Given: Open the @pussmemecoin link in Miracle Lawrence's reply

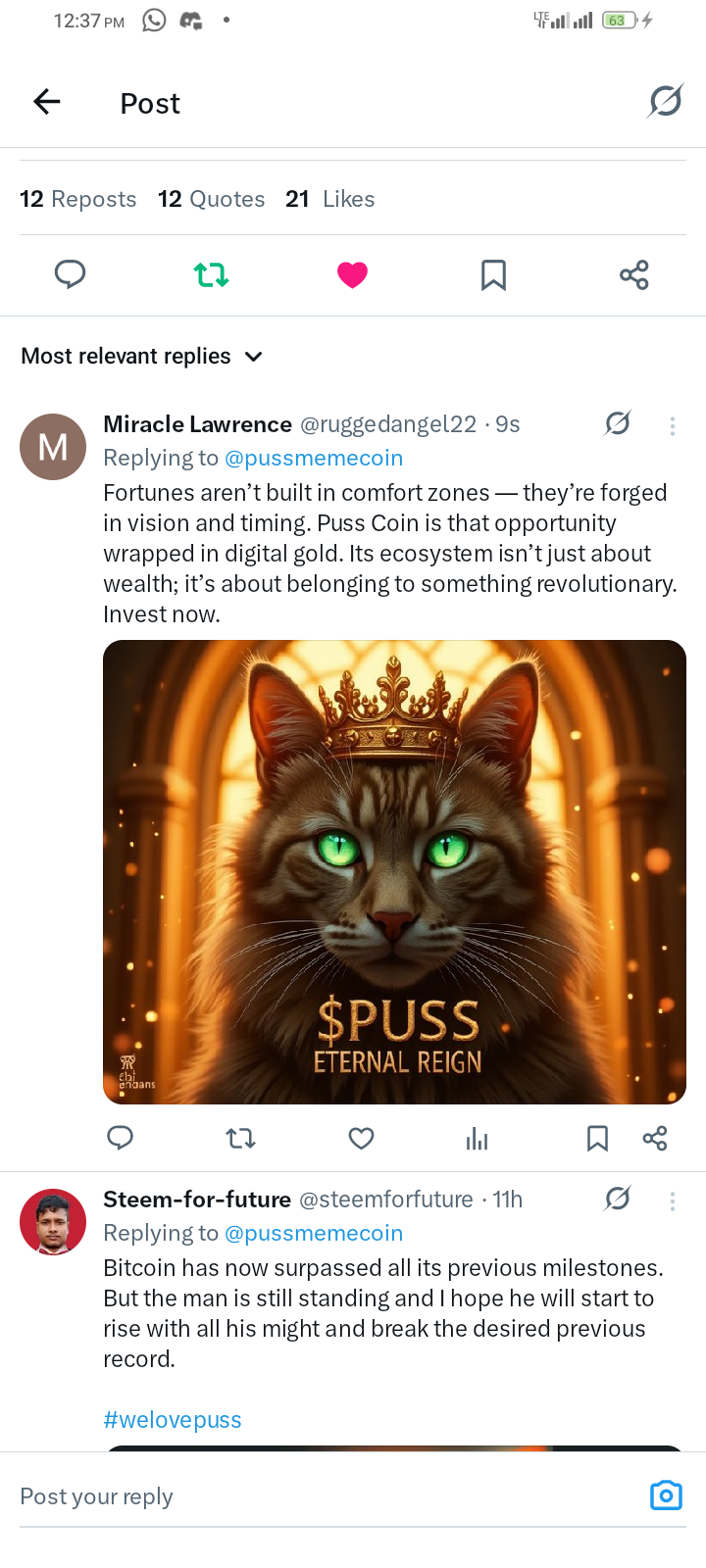Looking at the screenshot, I should coord(314,458).
